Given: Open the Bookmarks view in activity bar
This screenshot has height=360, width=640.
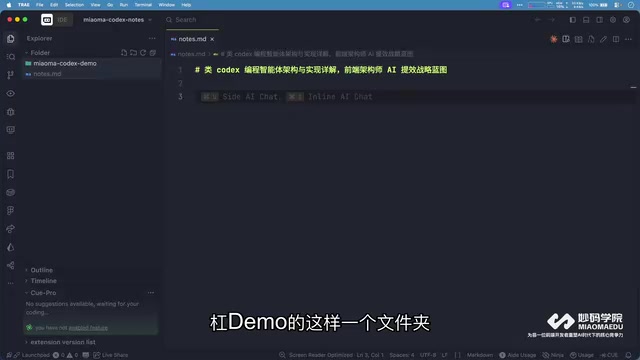Looking at the screenshot, I should pos(11,174).
